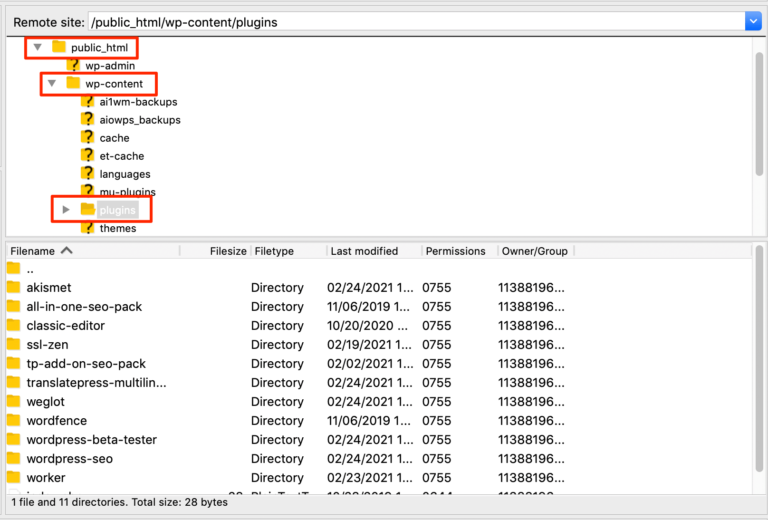Sort by the Filesize column header
Viewport: 768px width, 520px height.
point(228,251)
